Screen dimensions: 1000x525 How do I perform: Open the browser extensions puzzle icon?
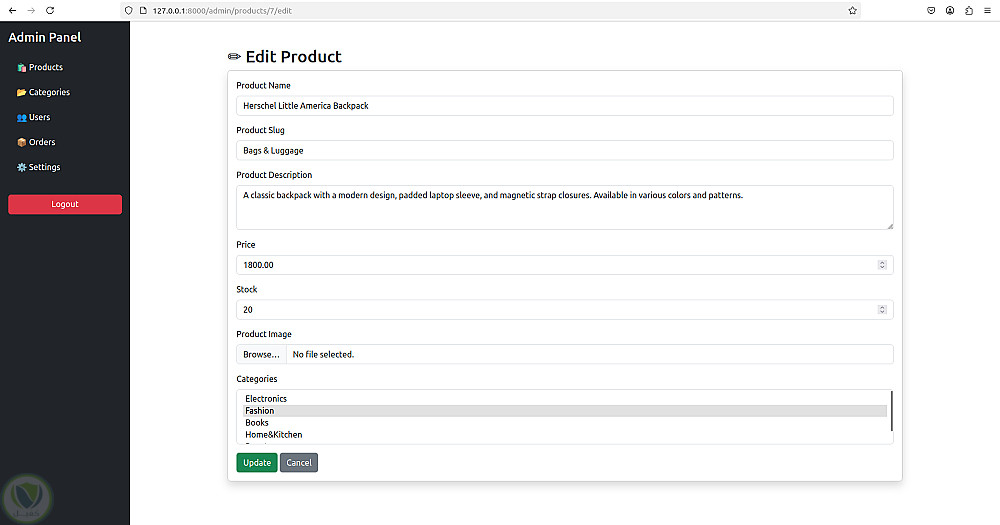[x=969, y=10]
